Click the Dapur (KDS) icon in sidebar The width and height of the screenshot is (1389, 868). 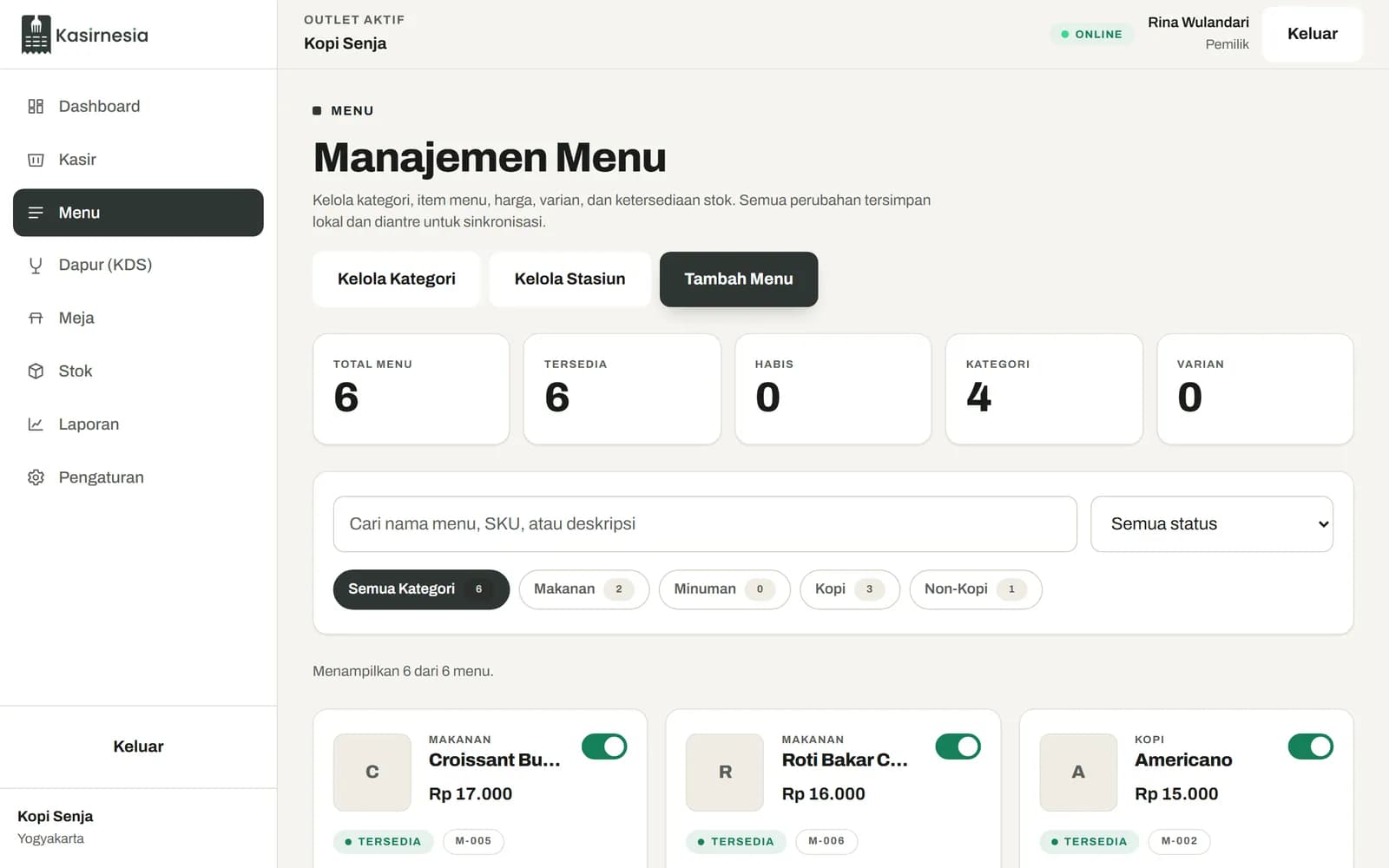pos(36,265)
